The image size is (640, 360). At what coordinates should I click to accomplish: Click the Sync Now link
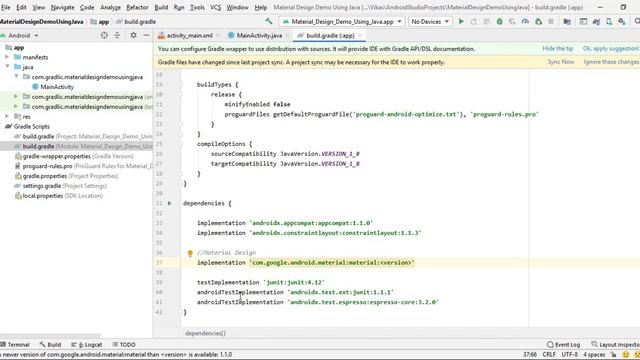(x=560, y=62)
